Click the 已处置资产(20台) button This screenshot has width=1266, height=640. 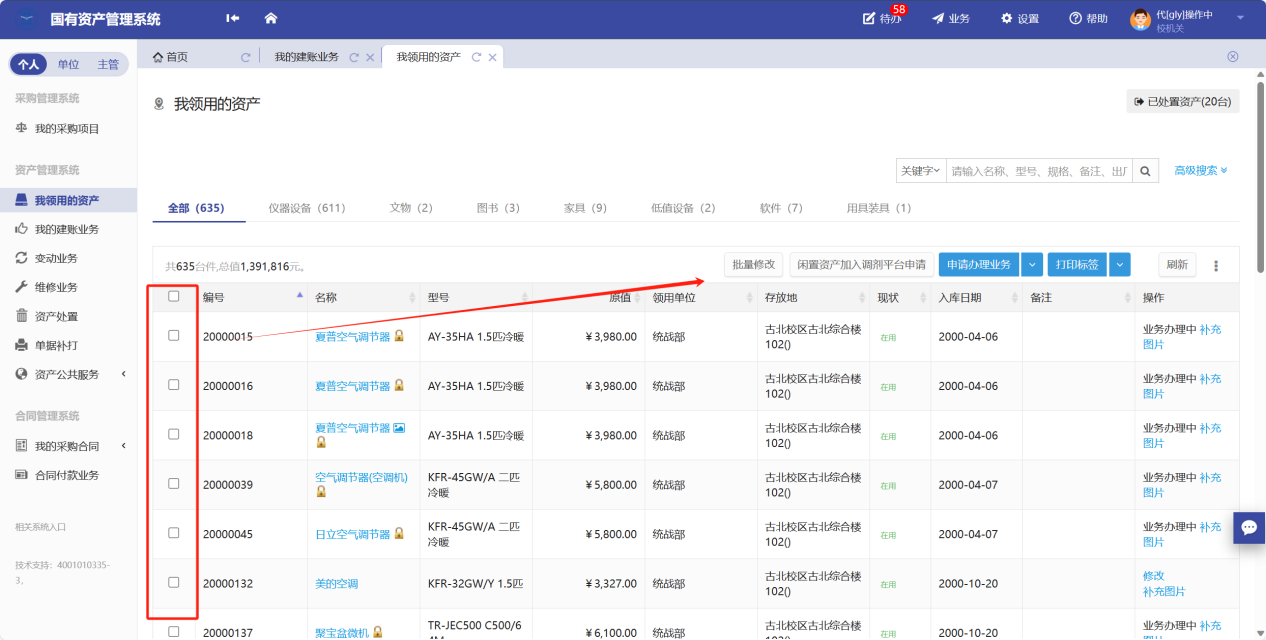[x=1182, y=102]
